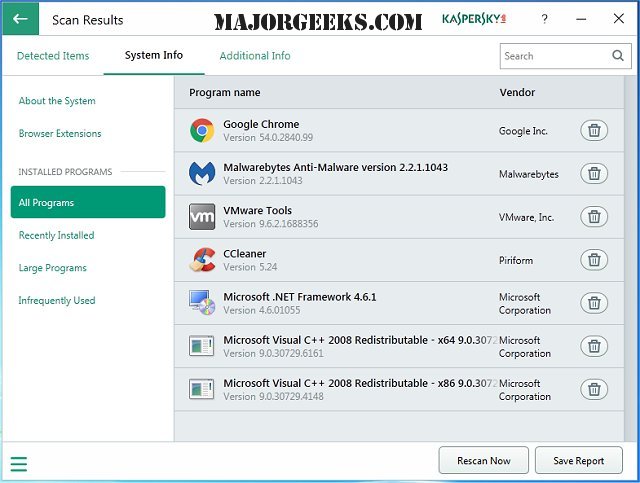Show Browser Extensions list

point(60,134)
